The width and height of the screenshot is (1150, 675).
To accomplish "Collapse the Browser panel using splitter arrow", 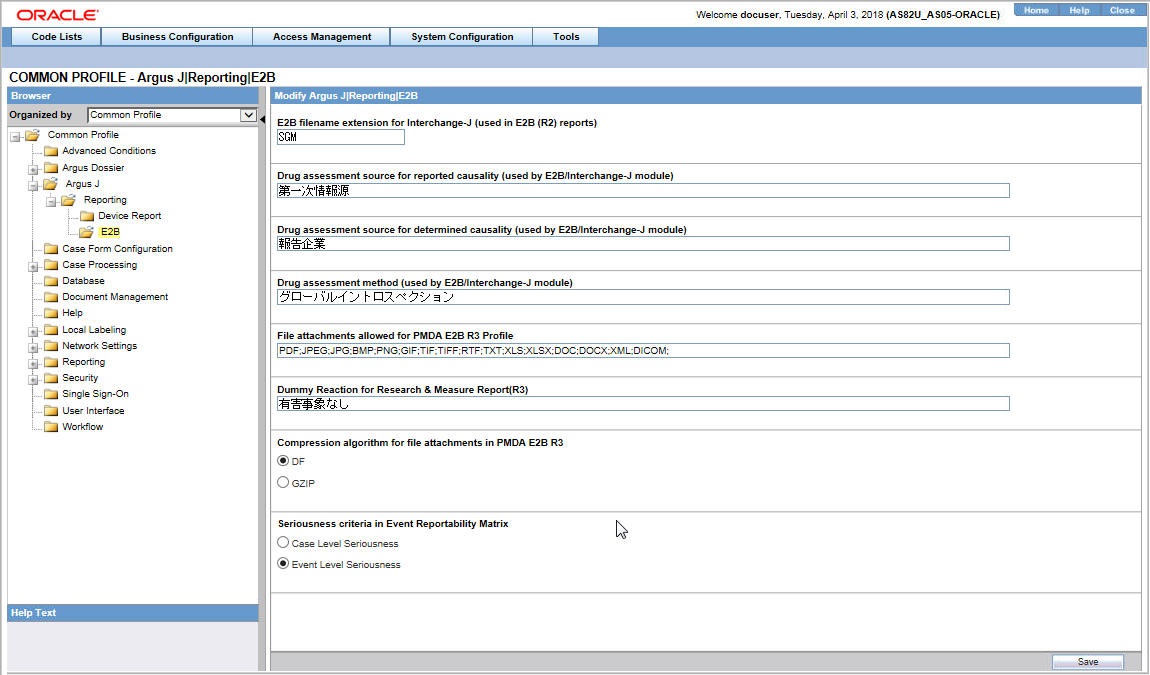I will coord(262,119).
